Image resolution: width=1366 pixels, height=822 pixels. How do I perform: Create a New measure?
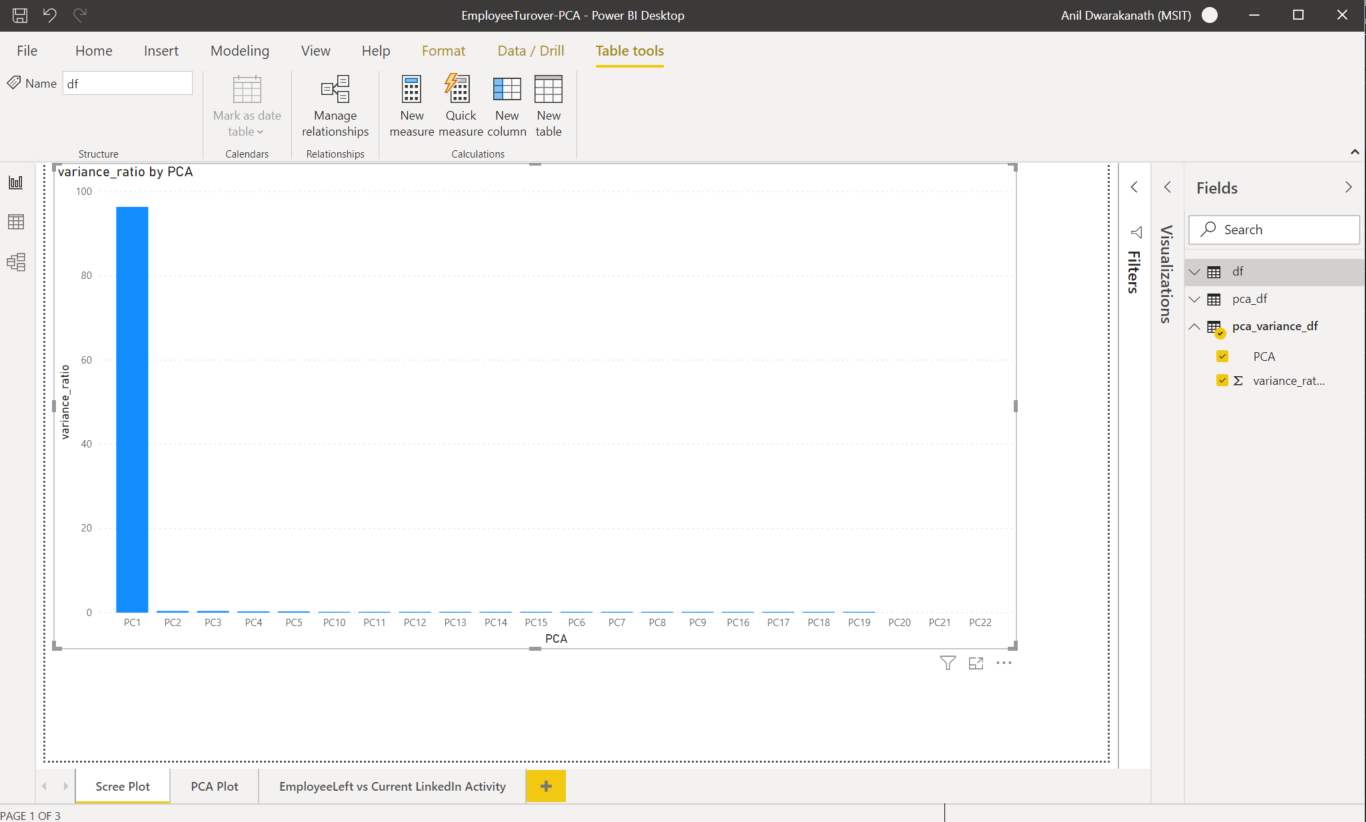click(411, 106)
